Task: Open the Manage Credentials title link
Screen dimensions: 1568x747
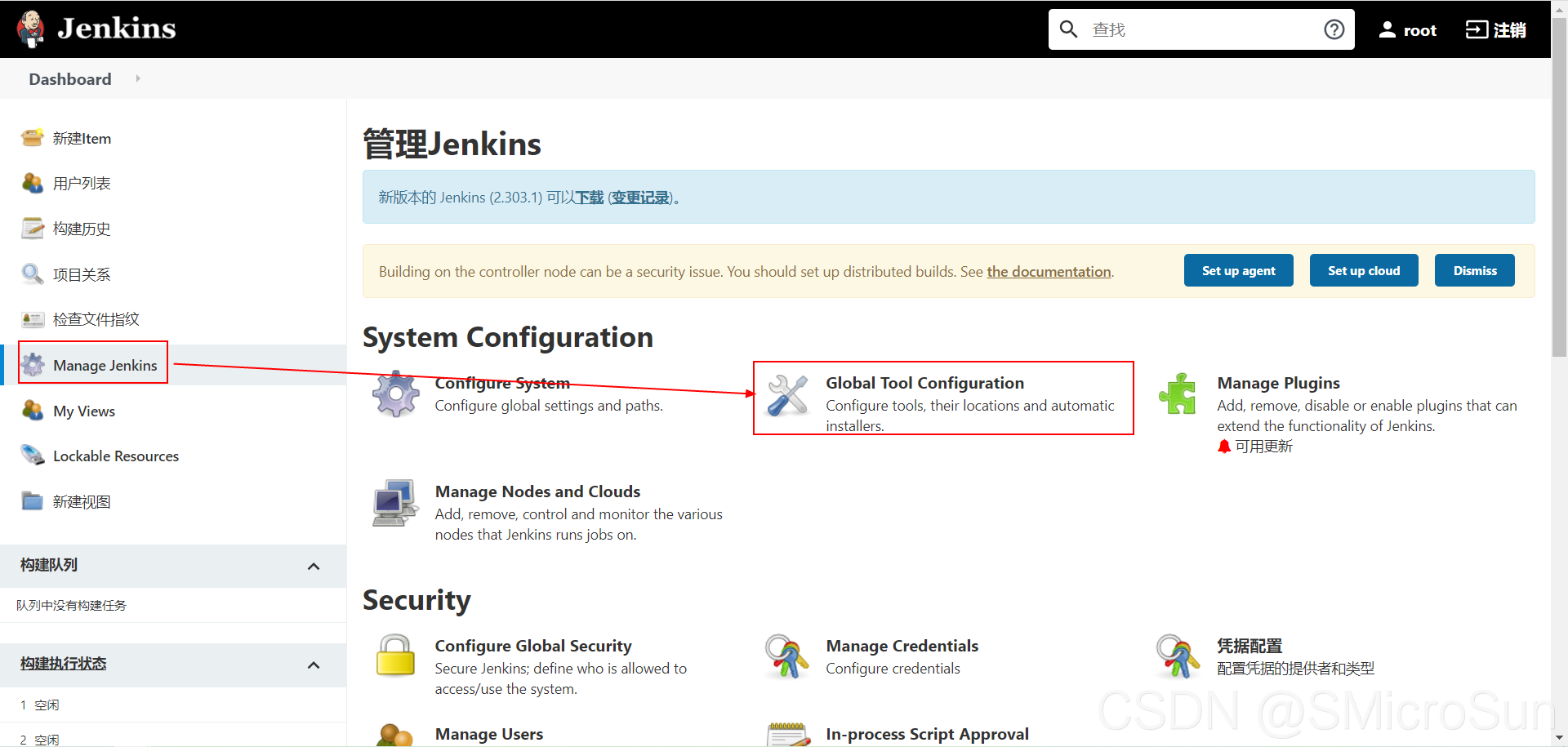Action: [x=902, y=646]
